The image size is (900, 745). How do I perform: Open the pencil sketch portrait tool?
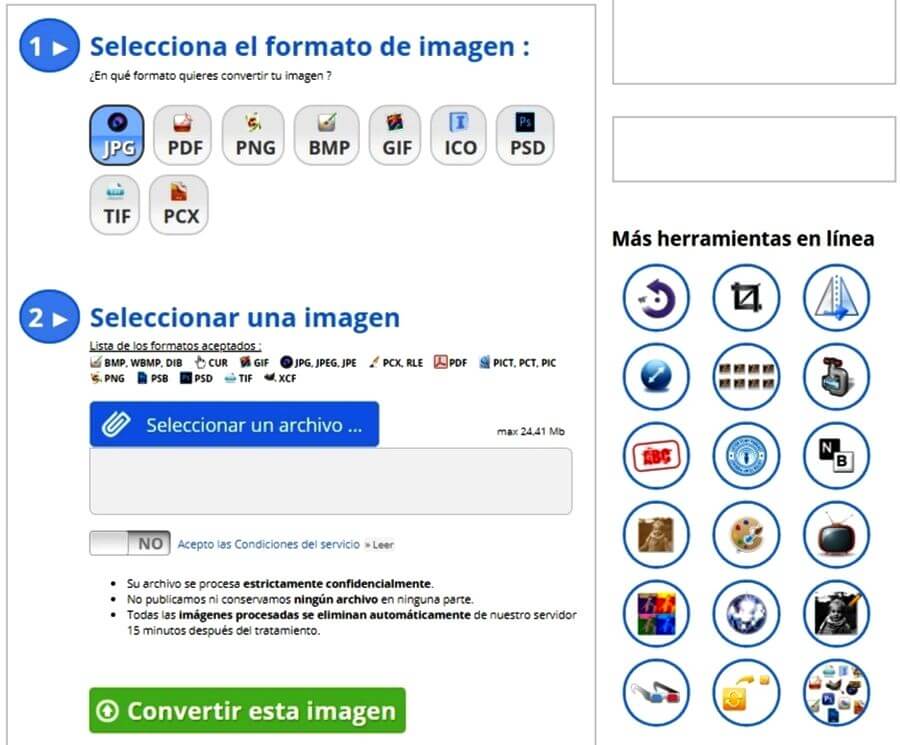tap(836, 614)
